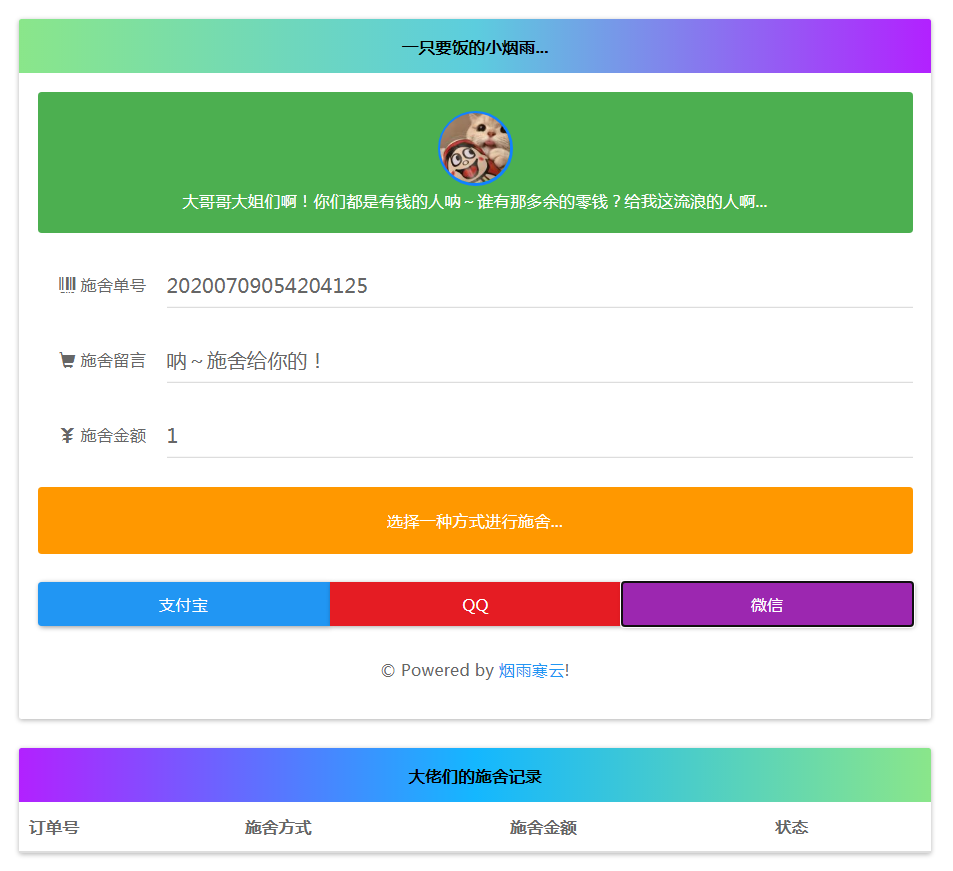Click the orange 选择一种方式进行施舍 bar
The image size is (953, 871).
pyautogui.click(x=475, y=520)
